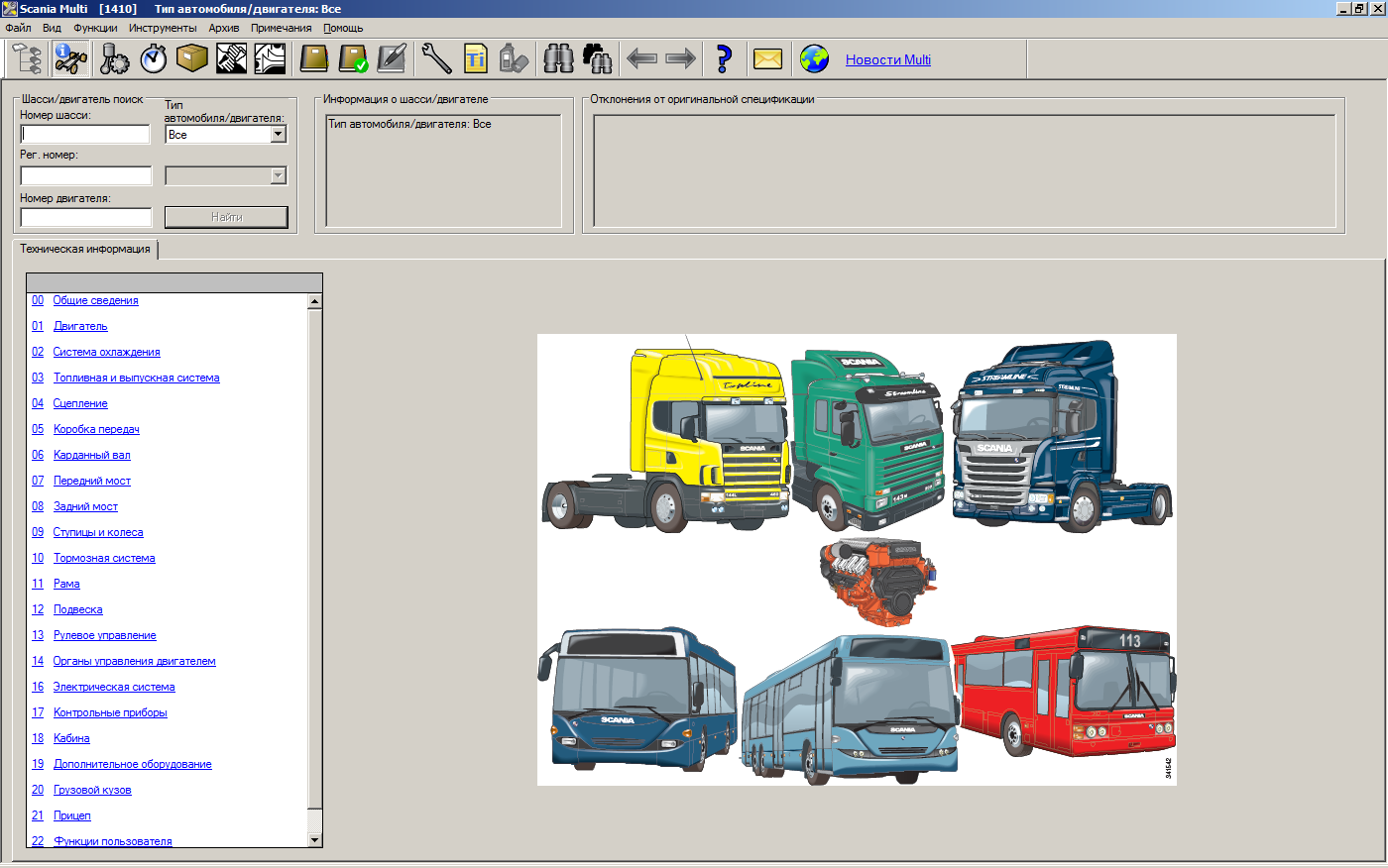Click the Scania Multi title bar app icon

(x=9, y=9)
